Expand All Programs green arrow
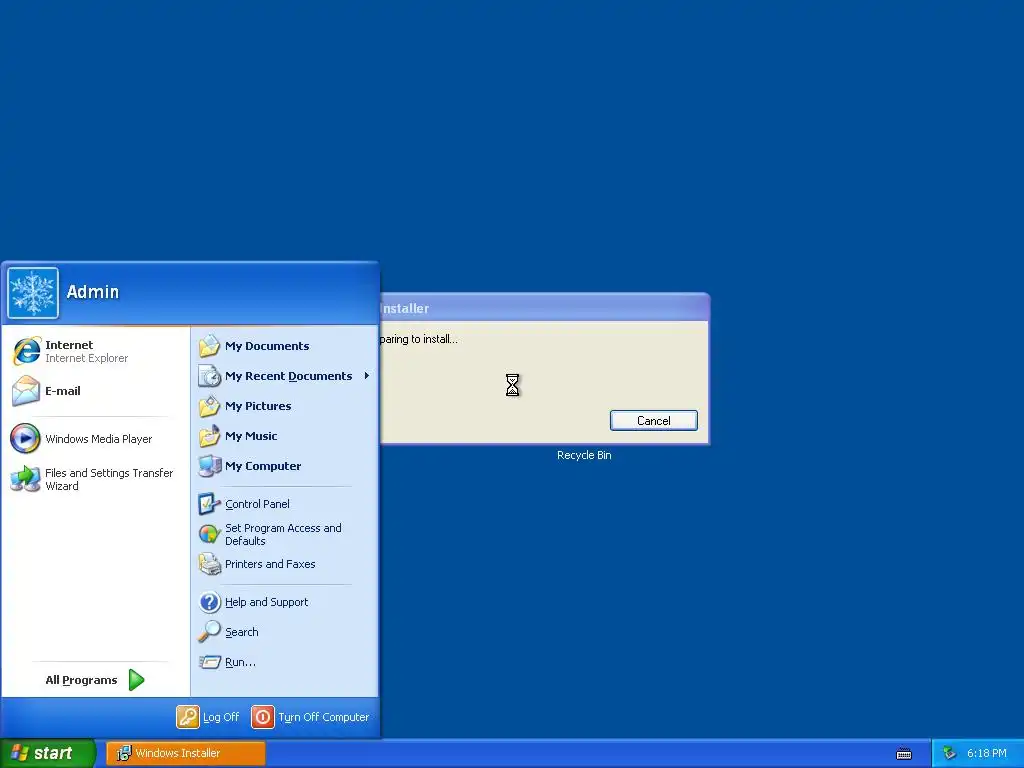This screenshot has height=768, width=1024. tap(136, 680)
